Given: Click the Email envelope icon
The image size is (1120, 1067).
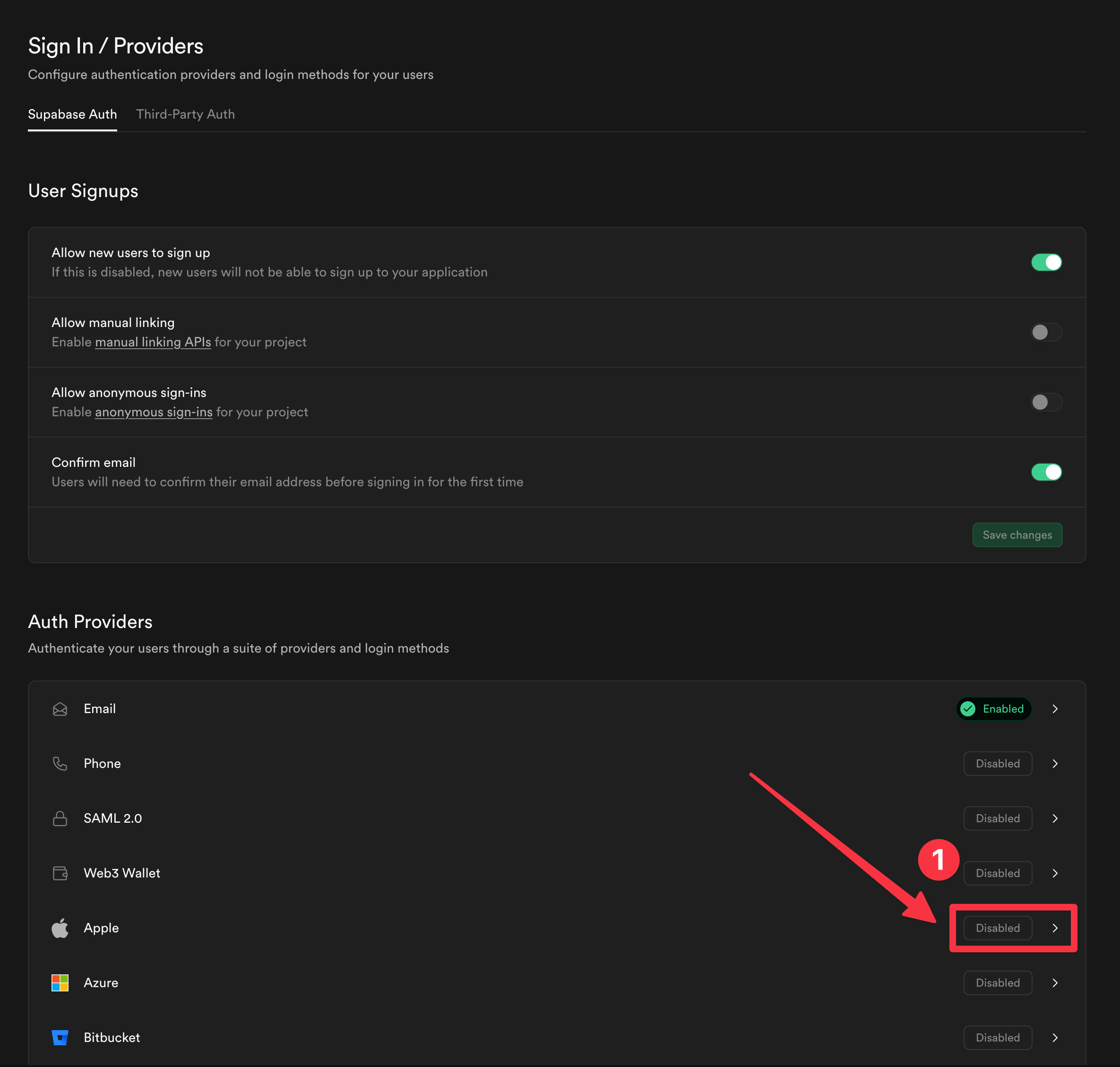Looking at the screenshot, I should click(x=60, y=709).
